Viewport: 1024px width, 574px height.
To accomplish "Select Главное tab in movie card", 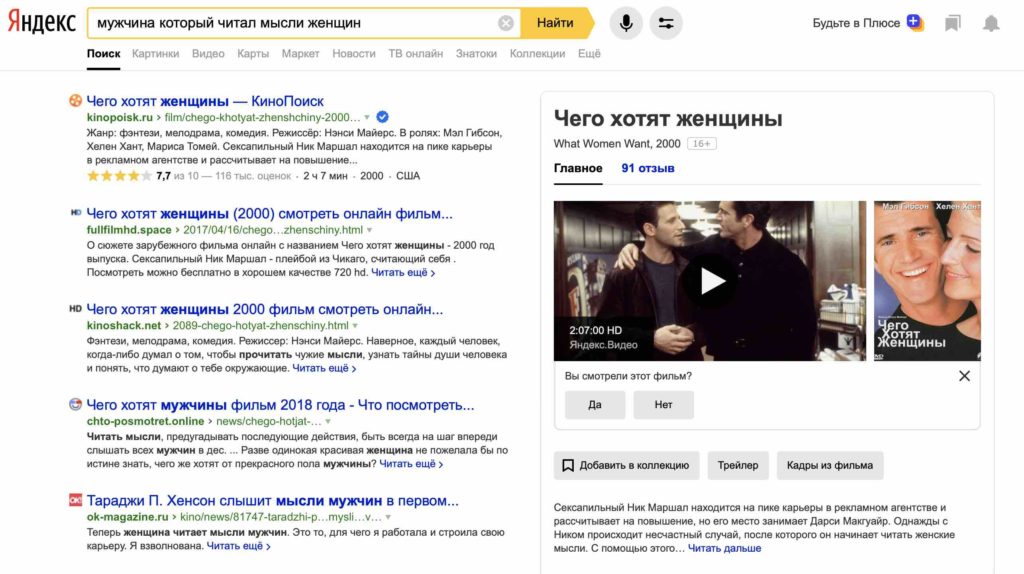I will point(578,168).
